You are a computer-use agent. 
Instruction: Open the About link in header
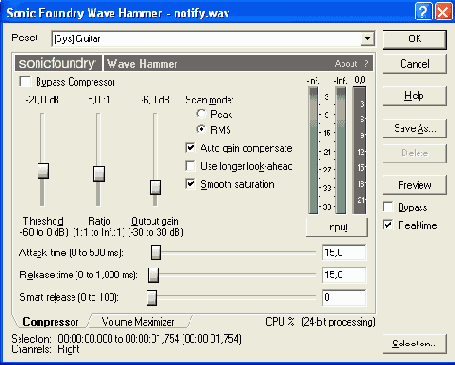[346, 64]
